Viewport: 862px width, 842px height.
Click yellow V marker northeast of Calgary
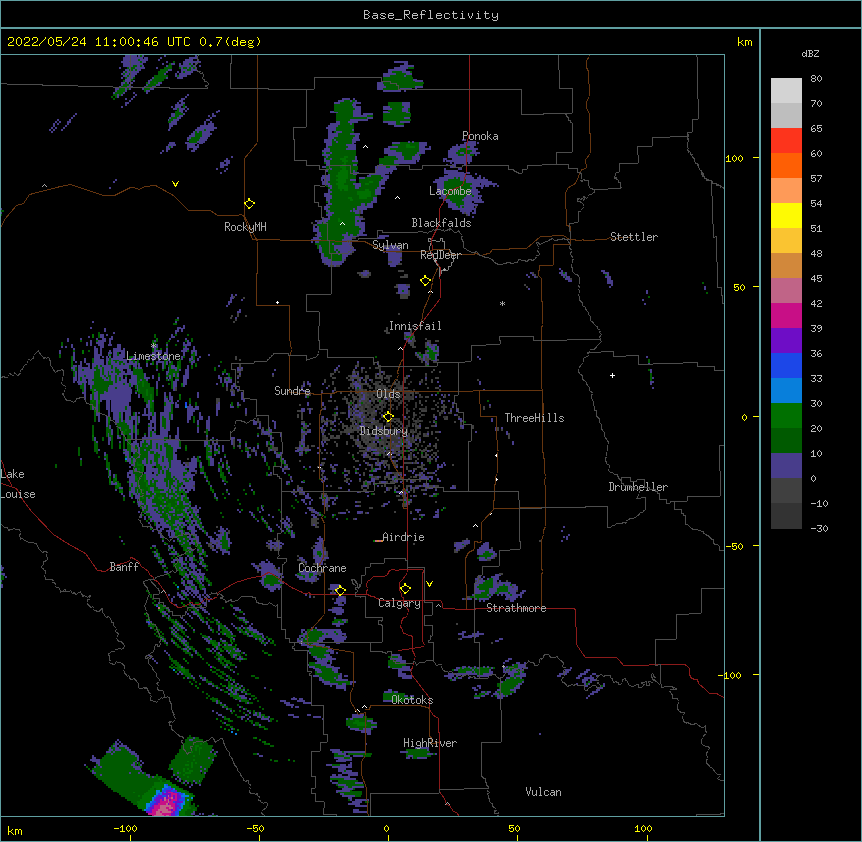[429, 584]
